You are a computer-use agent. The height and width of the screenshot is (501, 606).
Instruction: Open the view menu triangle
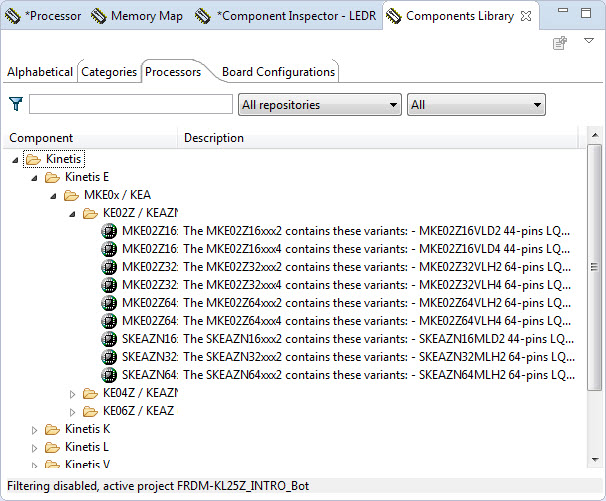click(589, 41)
